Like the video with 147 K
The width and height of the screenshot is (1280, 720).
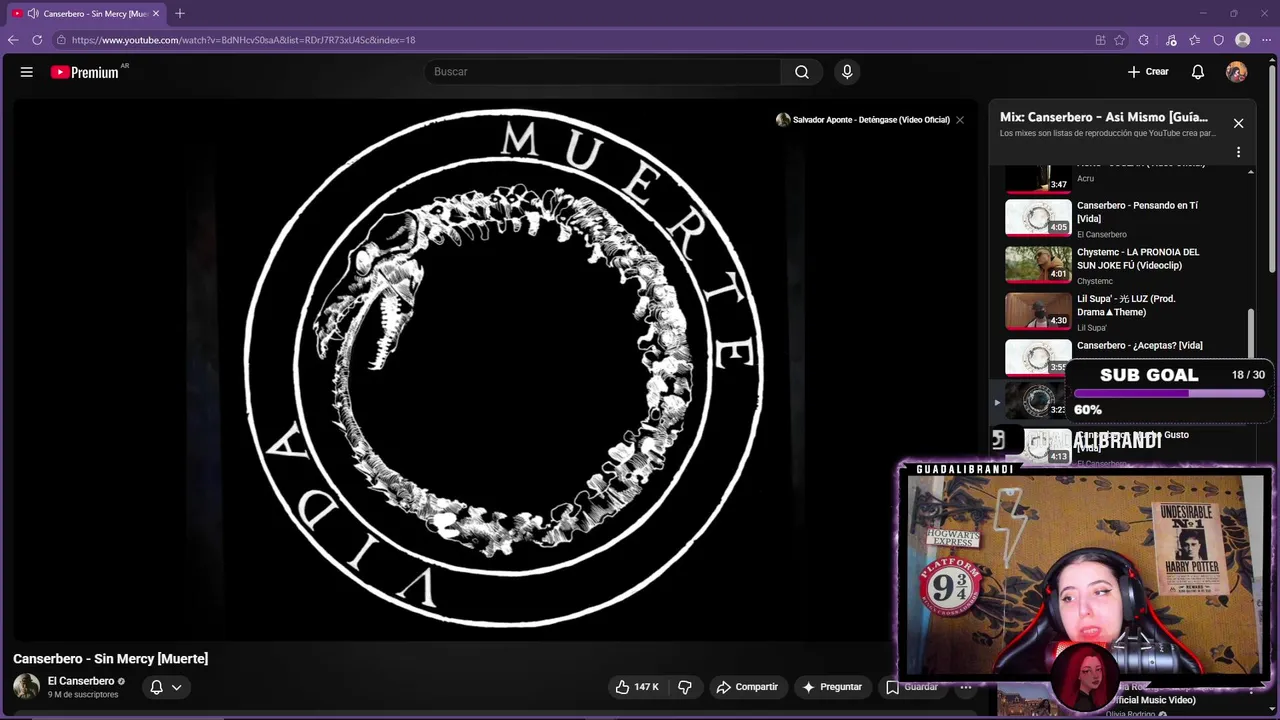pyautogui.click(x=637, y=687)
